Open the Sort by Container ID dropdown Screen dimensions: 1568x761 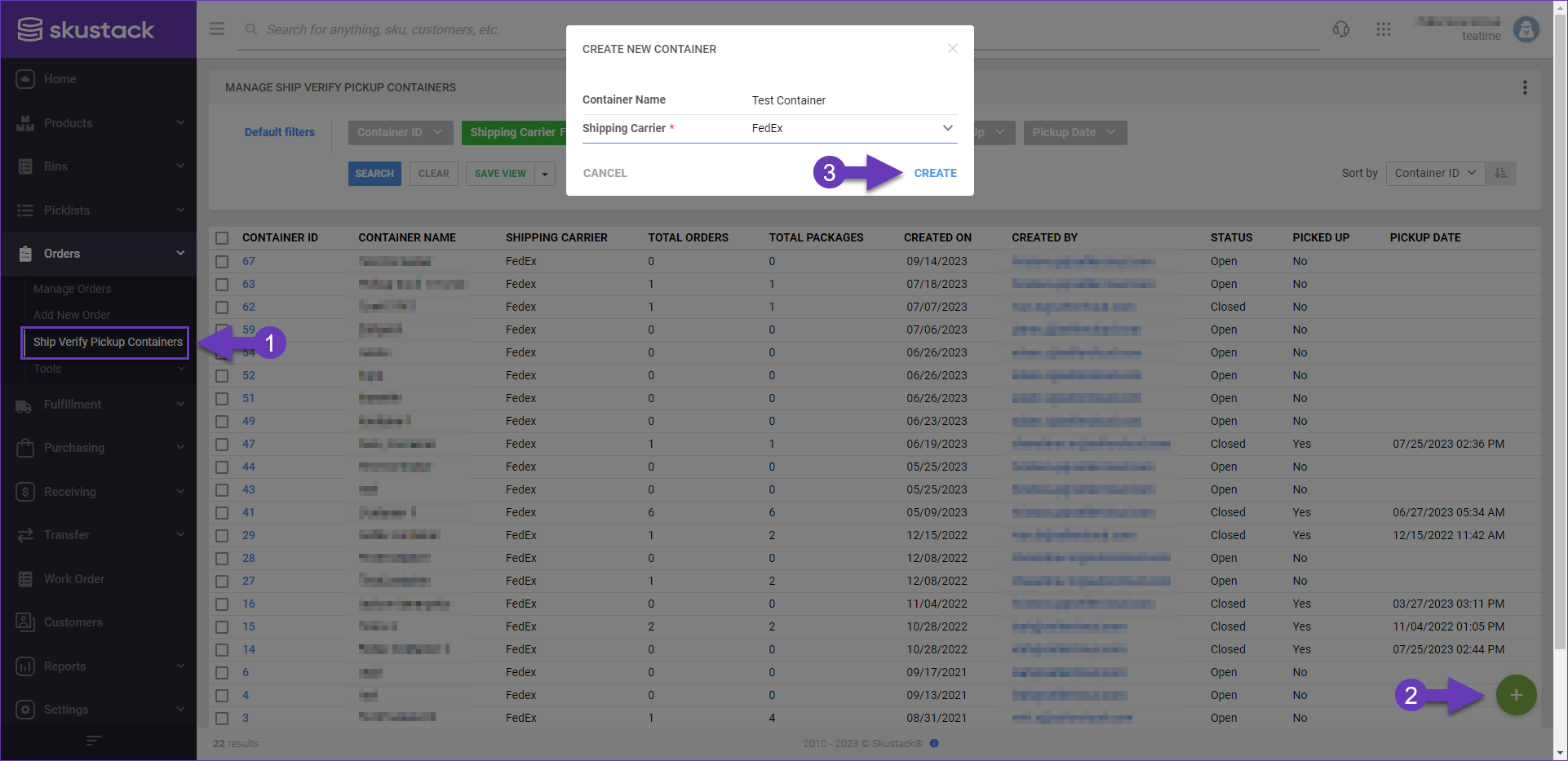[x=1435, y=173]
